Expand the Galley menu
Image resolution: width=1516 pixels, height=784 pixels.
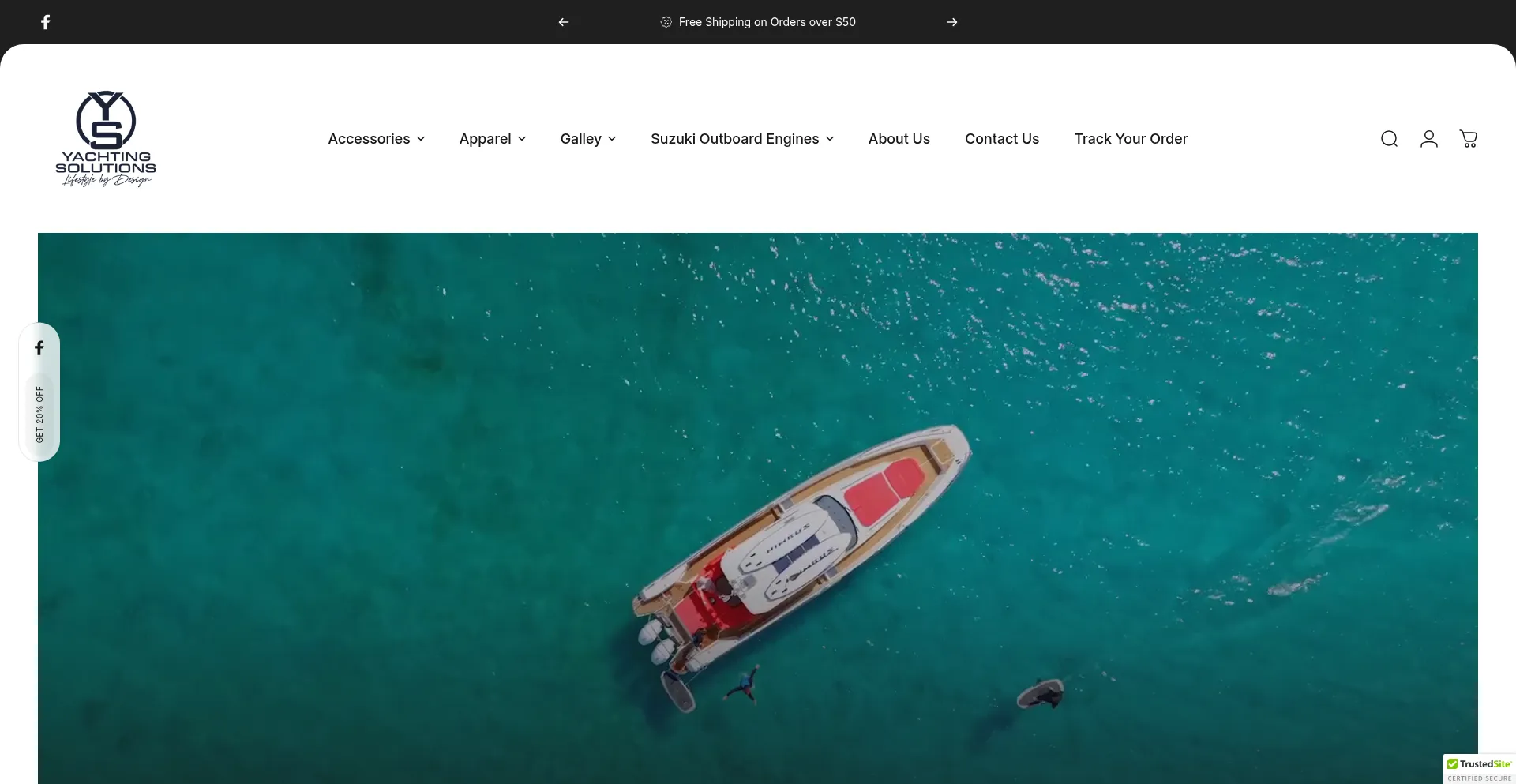(588, 139)
